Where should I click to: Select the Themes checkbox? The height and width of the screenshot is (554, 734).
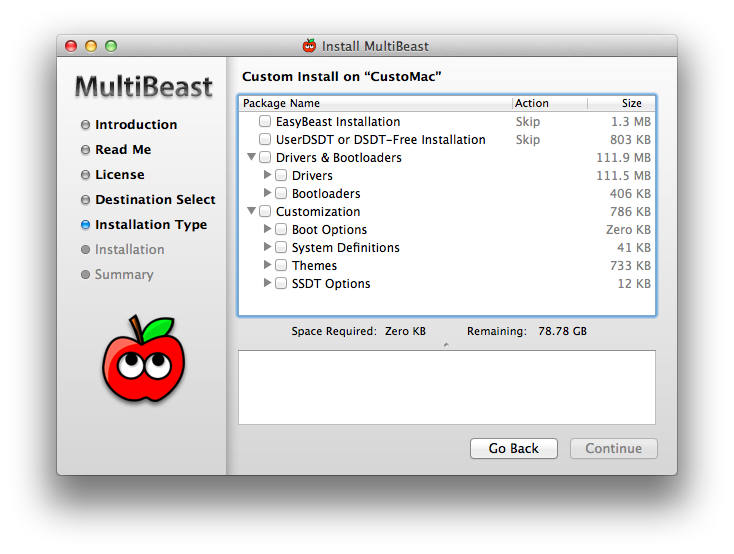point(281,265)
